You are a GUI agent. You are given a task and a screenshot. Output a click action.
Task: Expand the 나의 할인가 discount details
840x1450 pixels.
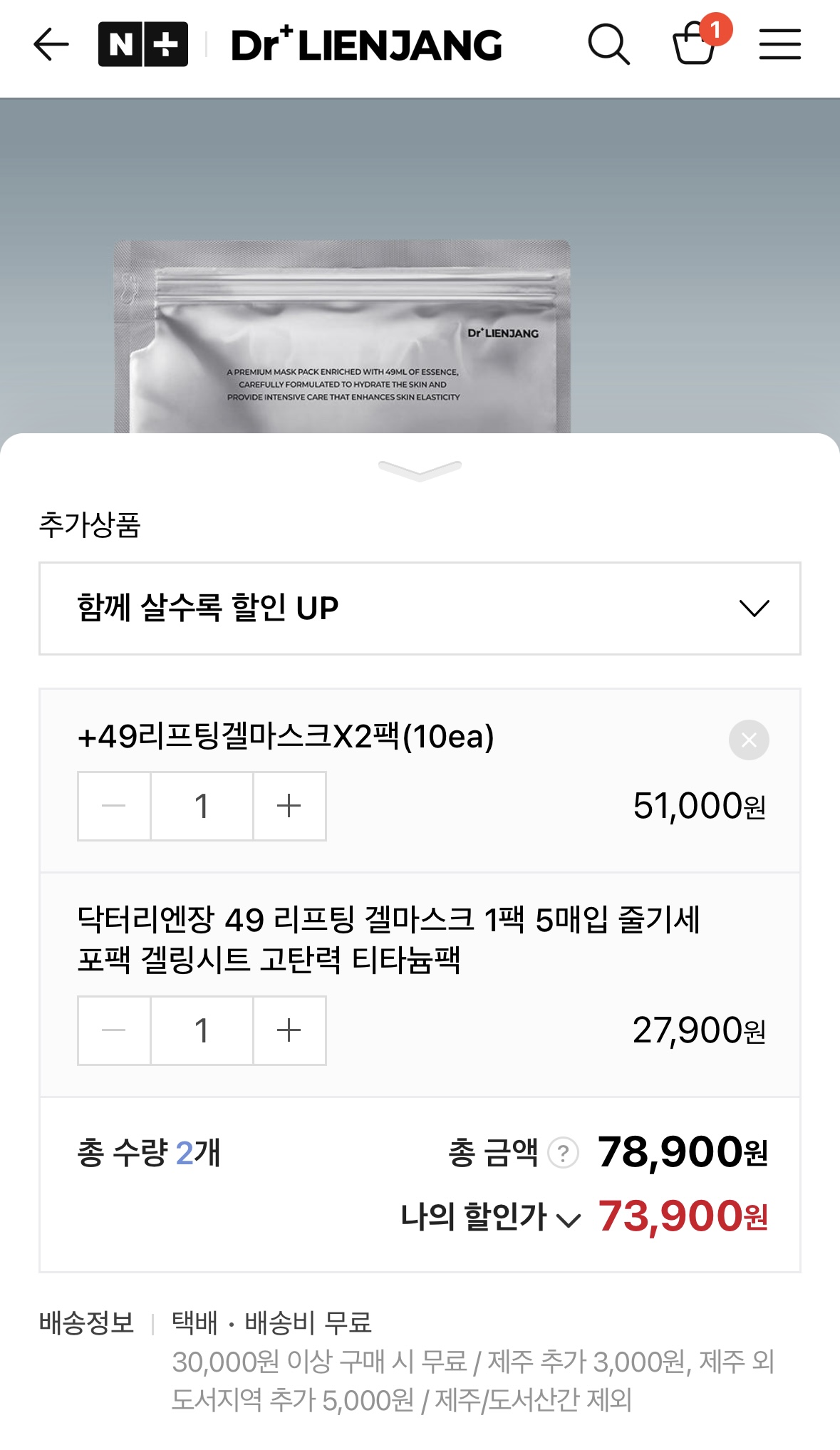491,1216
